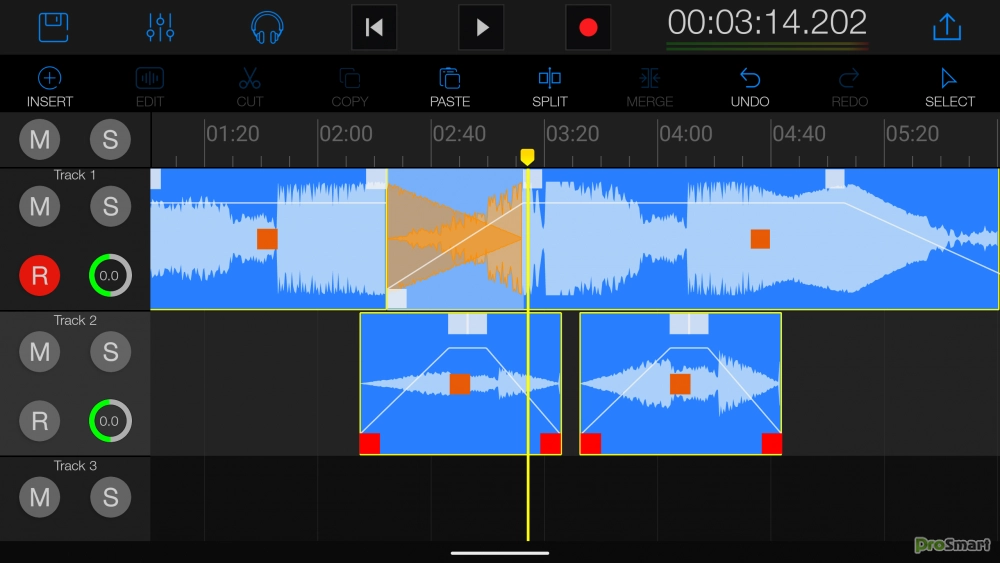Open the share/export icon
This screenshot has width=1000, height=563.
click(x=946, y=27)
